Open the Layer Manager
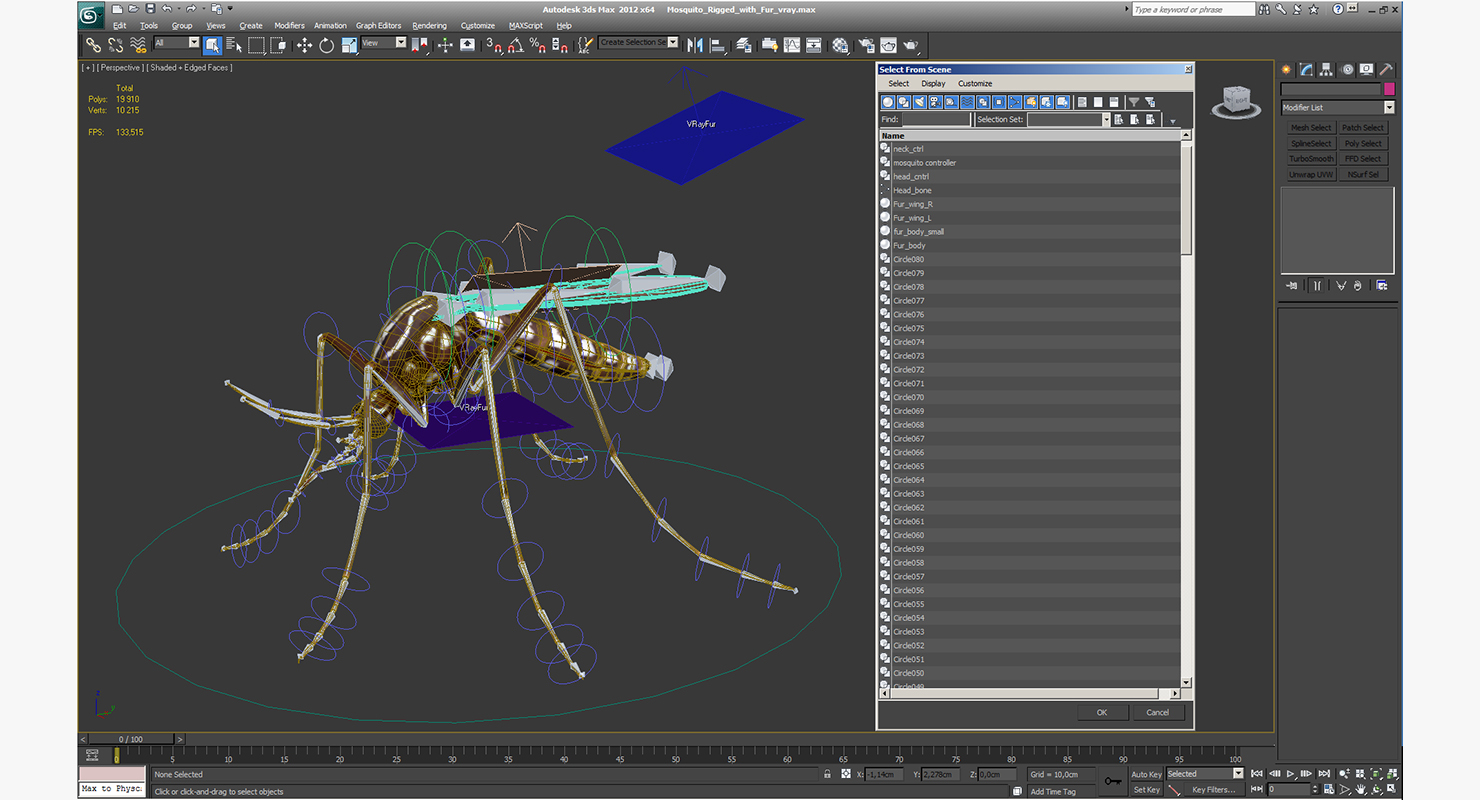 click(x=744, y=45)
